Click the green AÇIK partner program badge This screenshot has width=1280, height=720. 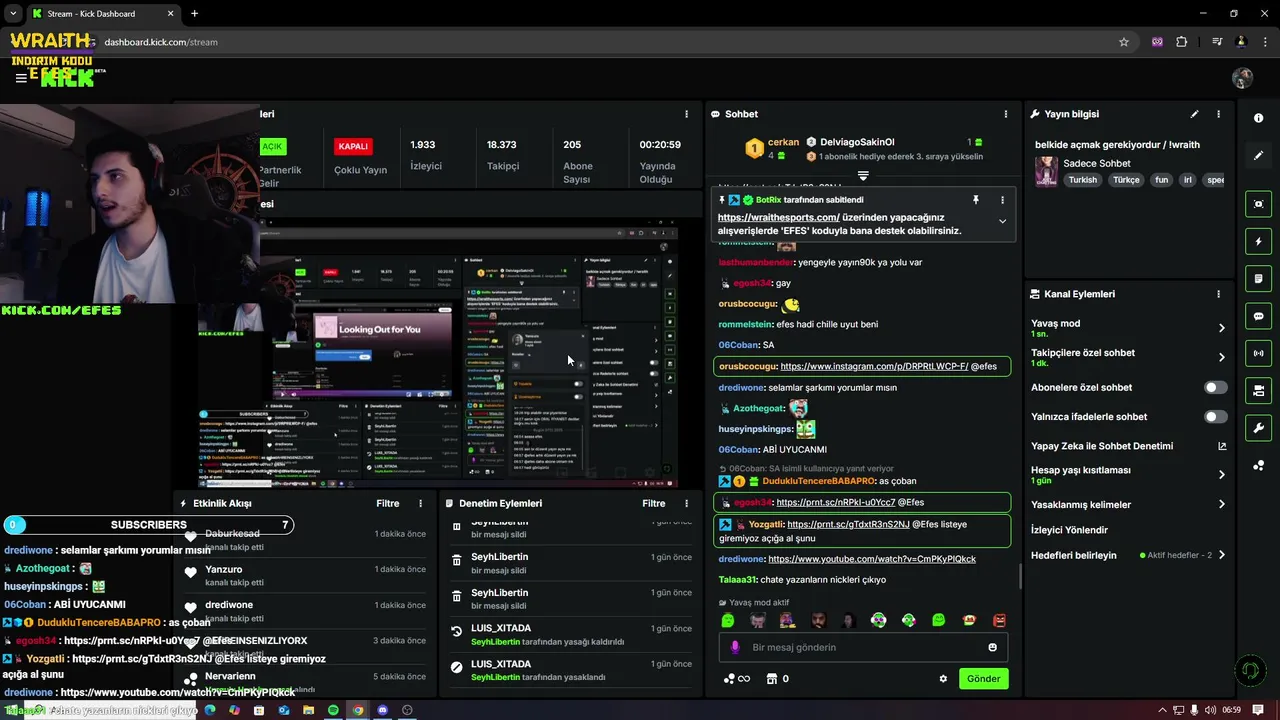click(x=272, y=146)
